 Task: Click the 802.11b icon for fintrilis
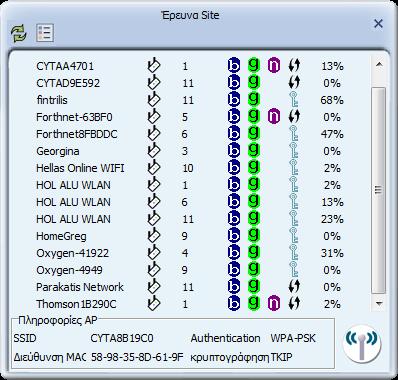(234, 100)
